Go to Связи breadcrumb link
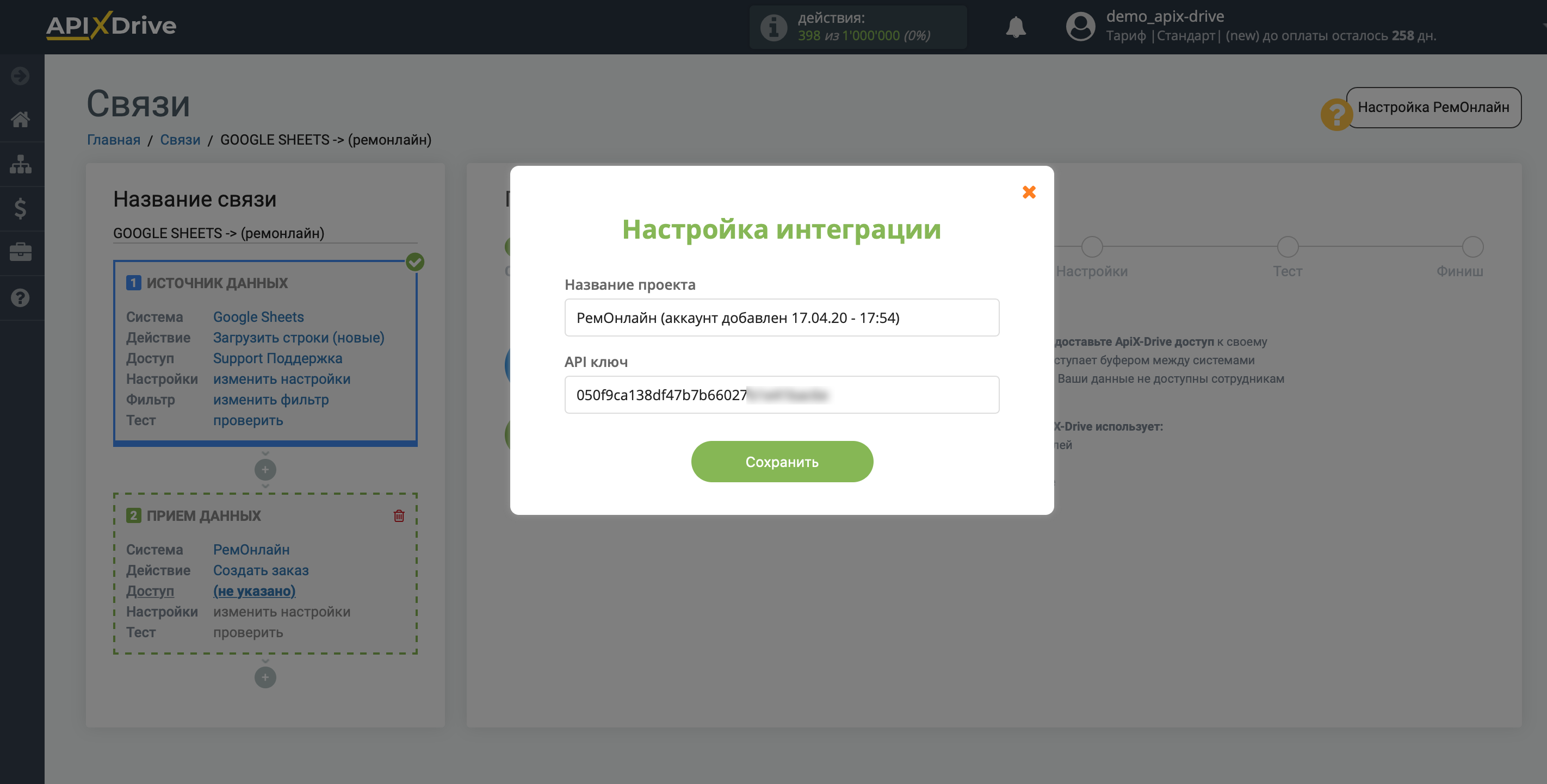 coord(180,140)
